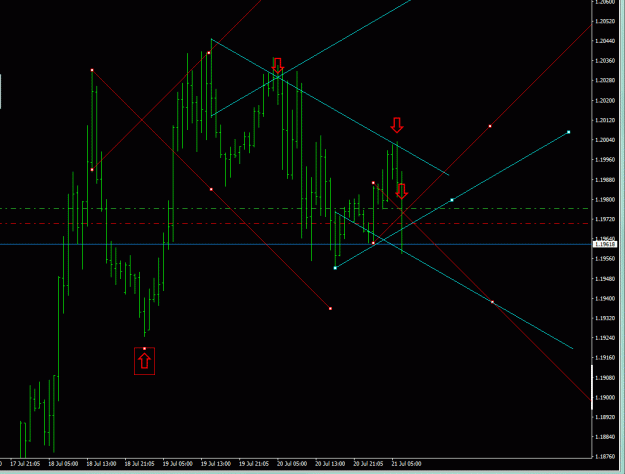Screen dimensions: 625x474
Task: Click the rightmost cyan trendline endpoint near 1.20040
Action: coord(568,132)
